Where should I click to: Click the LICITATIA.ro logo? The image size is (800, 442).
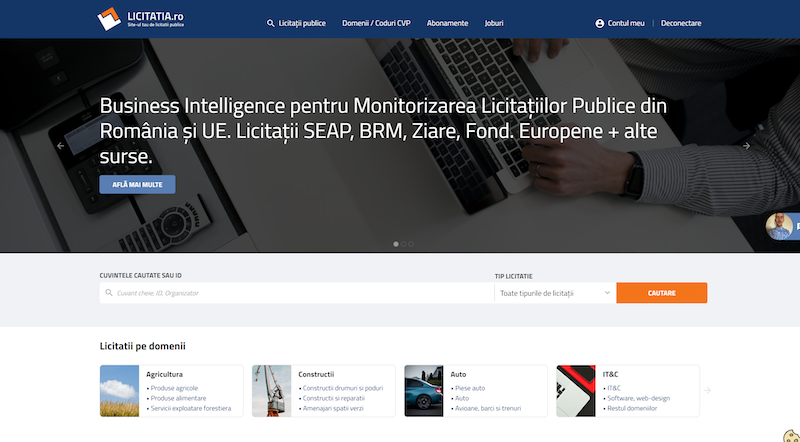coord(141,19)
